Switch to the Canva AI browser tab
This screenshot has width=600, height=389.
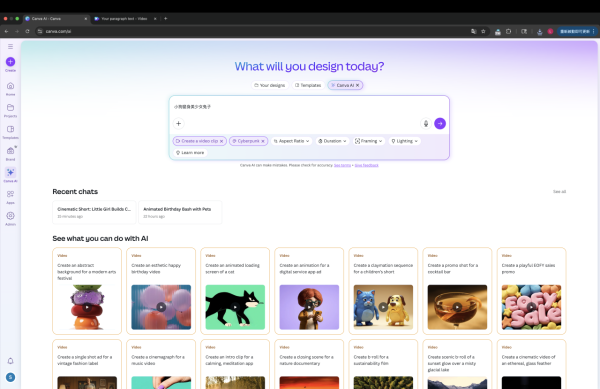coord(56,18)
